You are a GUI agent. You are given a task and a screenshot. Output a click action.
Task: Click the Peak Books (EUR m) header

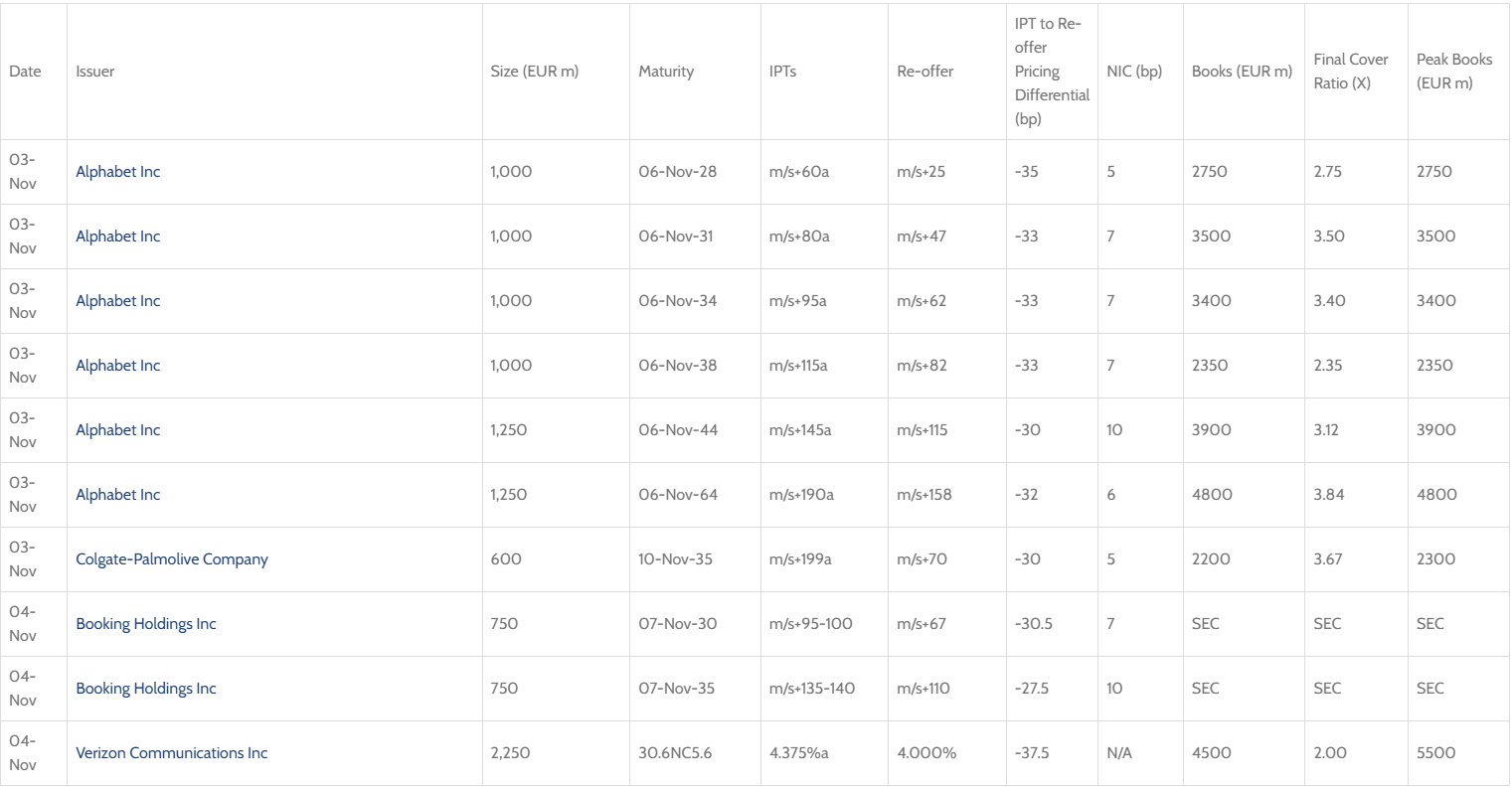tap(1454, 72)
